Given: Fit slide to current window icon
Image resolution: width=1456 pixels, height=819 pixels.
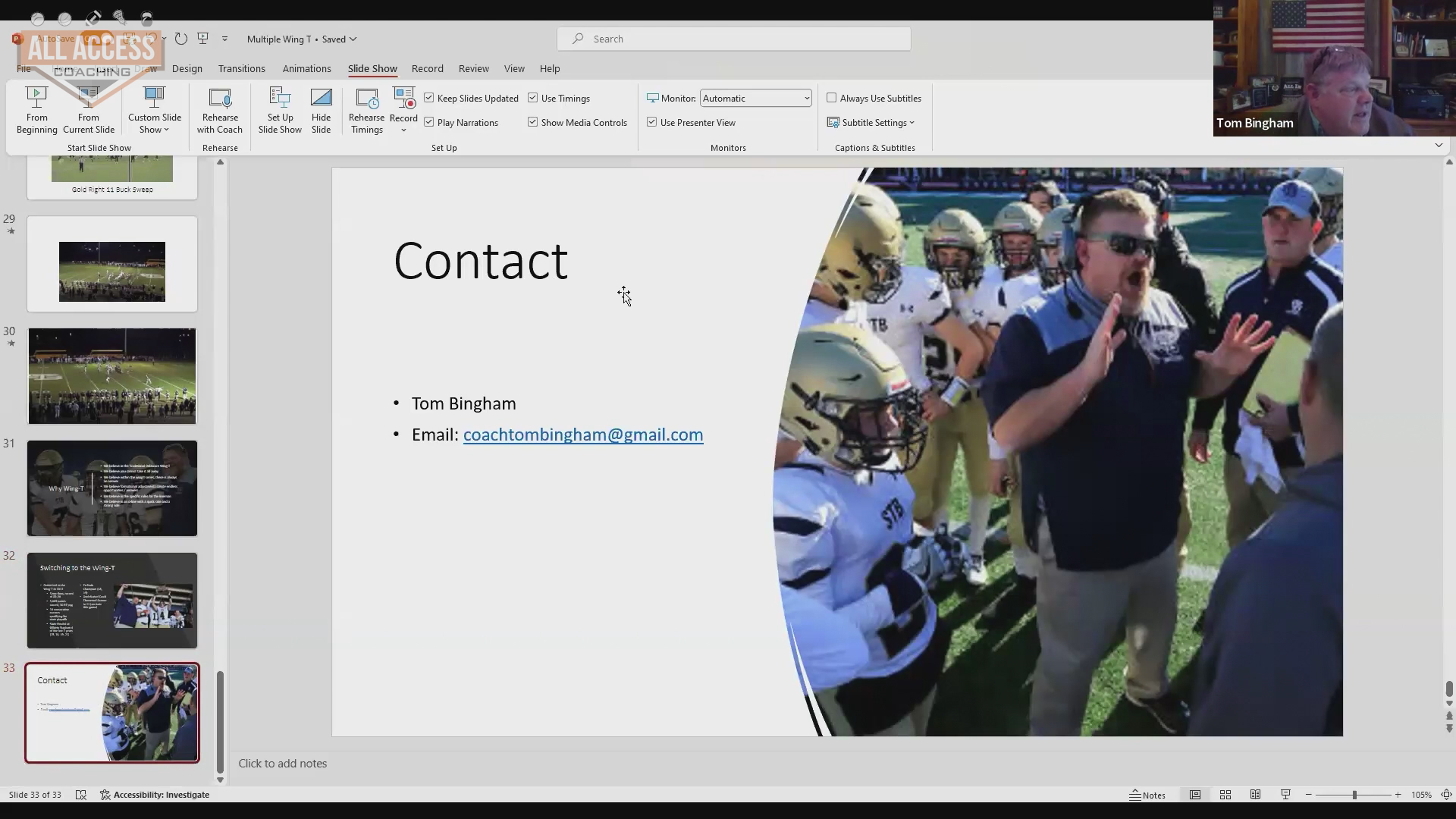Looking at the screenshot, I should point(1446,795).
